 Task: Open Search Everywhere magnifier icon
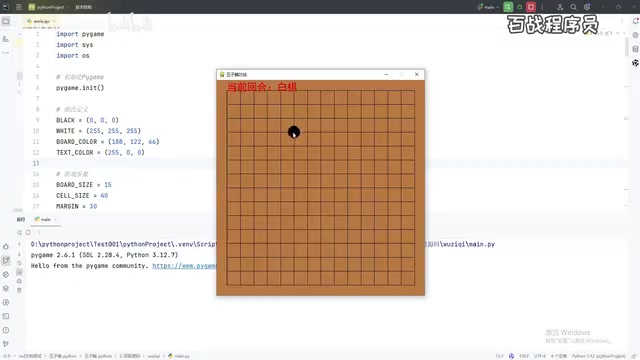[x=573, y=7]
